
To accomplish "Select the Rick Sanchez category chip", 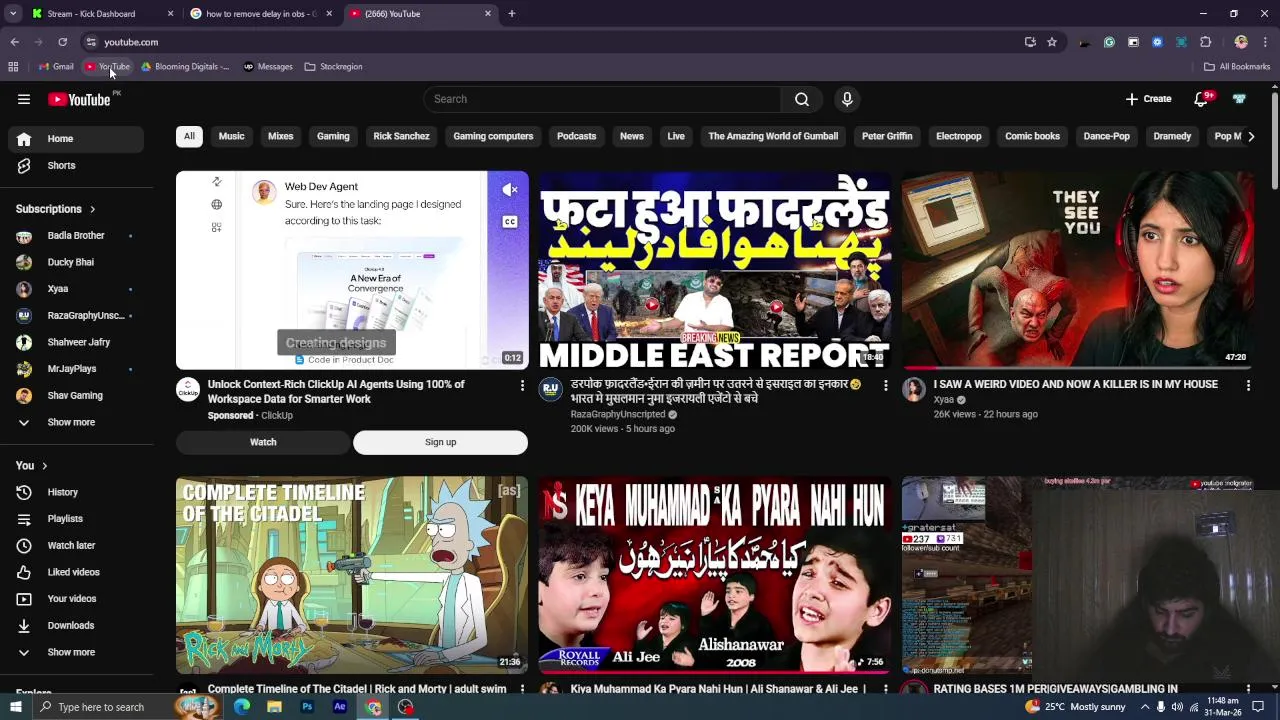I will click(x=401, y=136).
